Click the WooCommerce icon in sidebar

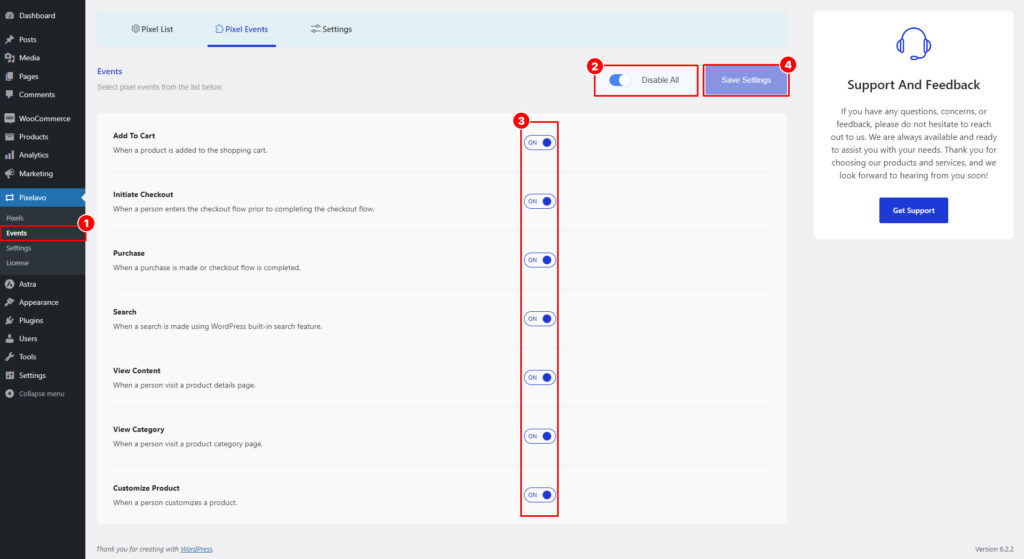[x=9, y=119]
